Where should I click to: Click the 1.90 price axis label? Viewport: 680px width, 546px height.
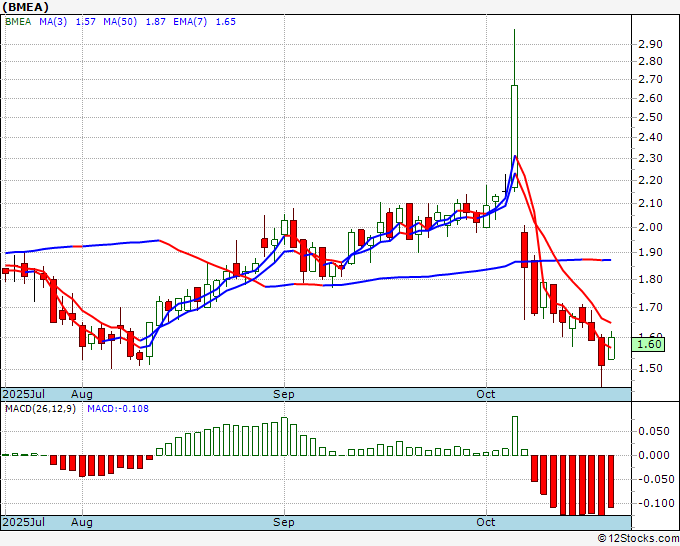[651, 252]
